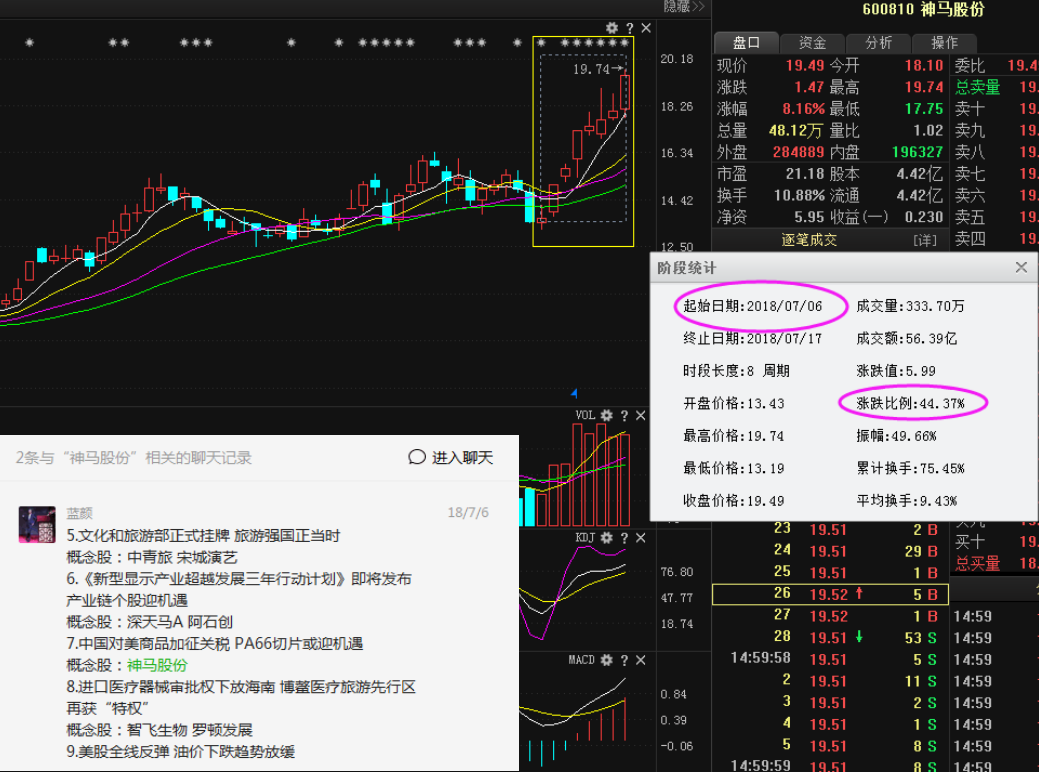Image resolution: width=1039 pixels, height=772 pixels.
Task: Click 隐藏>> to hide the side panel
Action: (684, 7)
